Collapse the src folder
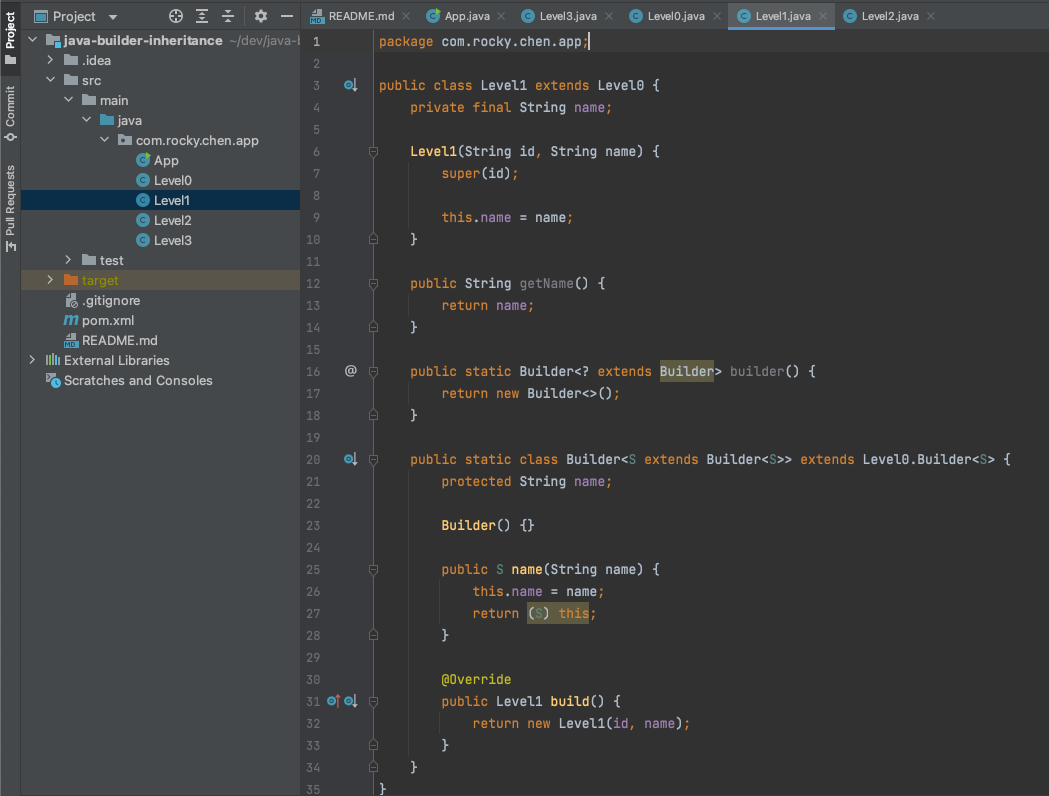This screenshot has height=796, width=1049. click(50, 80)
